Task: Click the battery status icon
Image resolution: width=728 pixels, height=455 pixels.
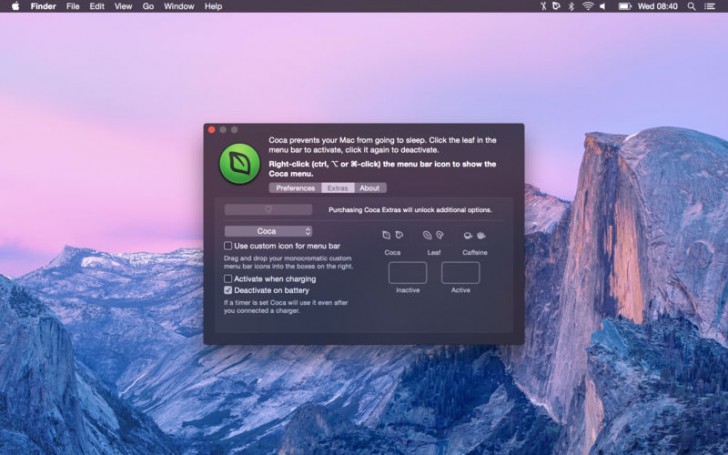Action: [624, 6]
